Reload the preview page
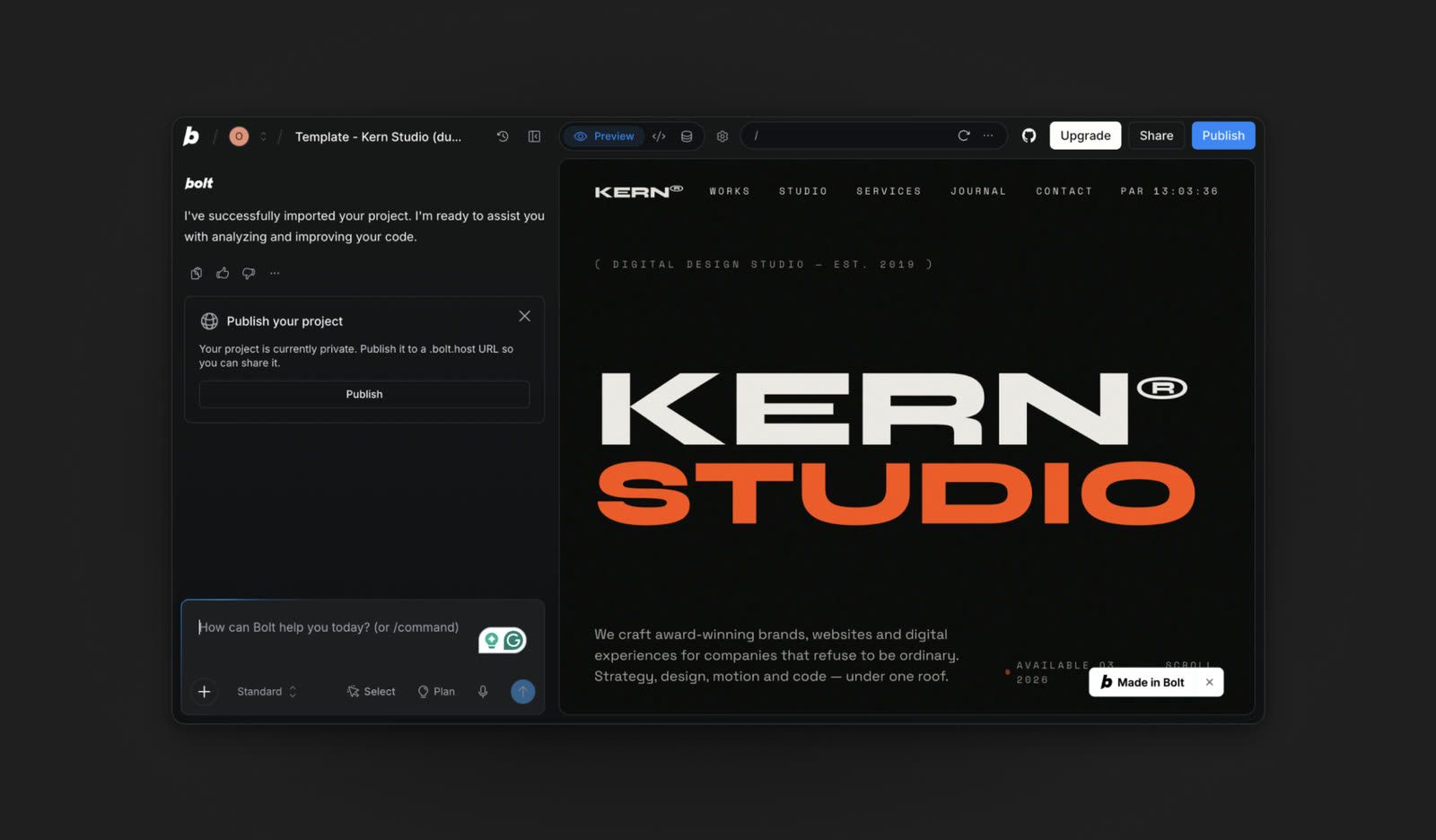This screenshot has width=1436, height=840. tap(964, 136)
